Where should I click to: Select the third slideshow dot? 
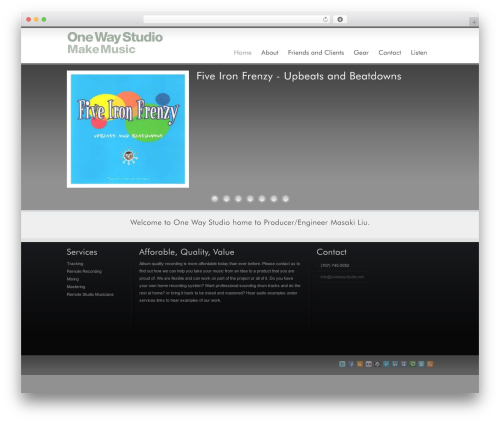[x=238, y=199]
